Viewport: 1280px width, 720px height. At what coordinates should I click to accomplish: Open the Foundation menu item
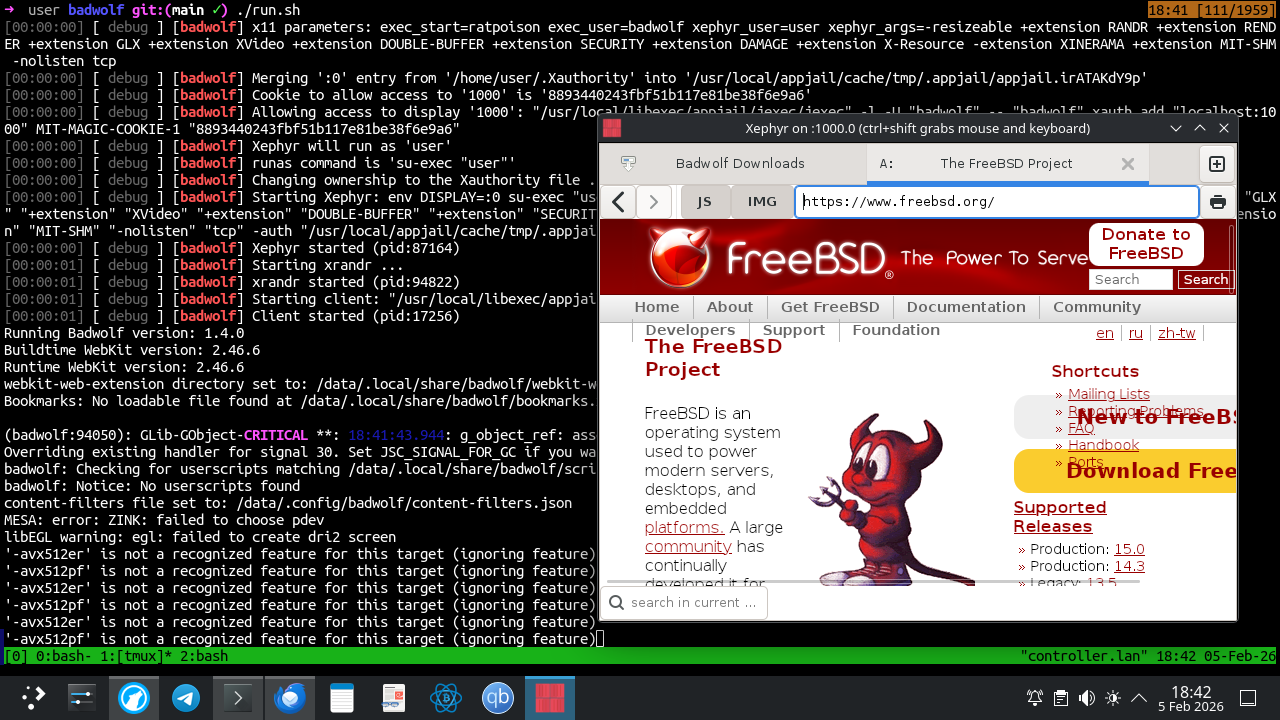896,330
